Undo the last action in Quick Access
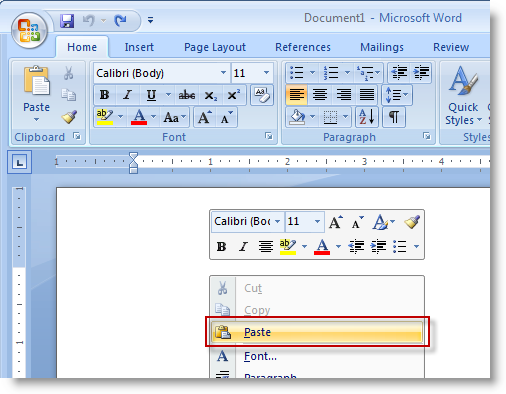The height and width of the screenshot is (394, 506). [89, 21]
